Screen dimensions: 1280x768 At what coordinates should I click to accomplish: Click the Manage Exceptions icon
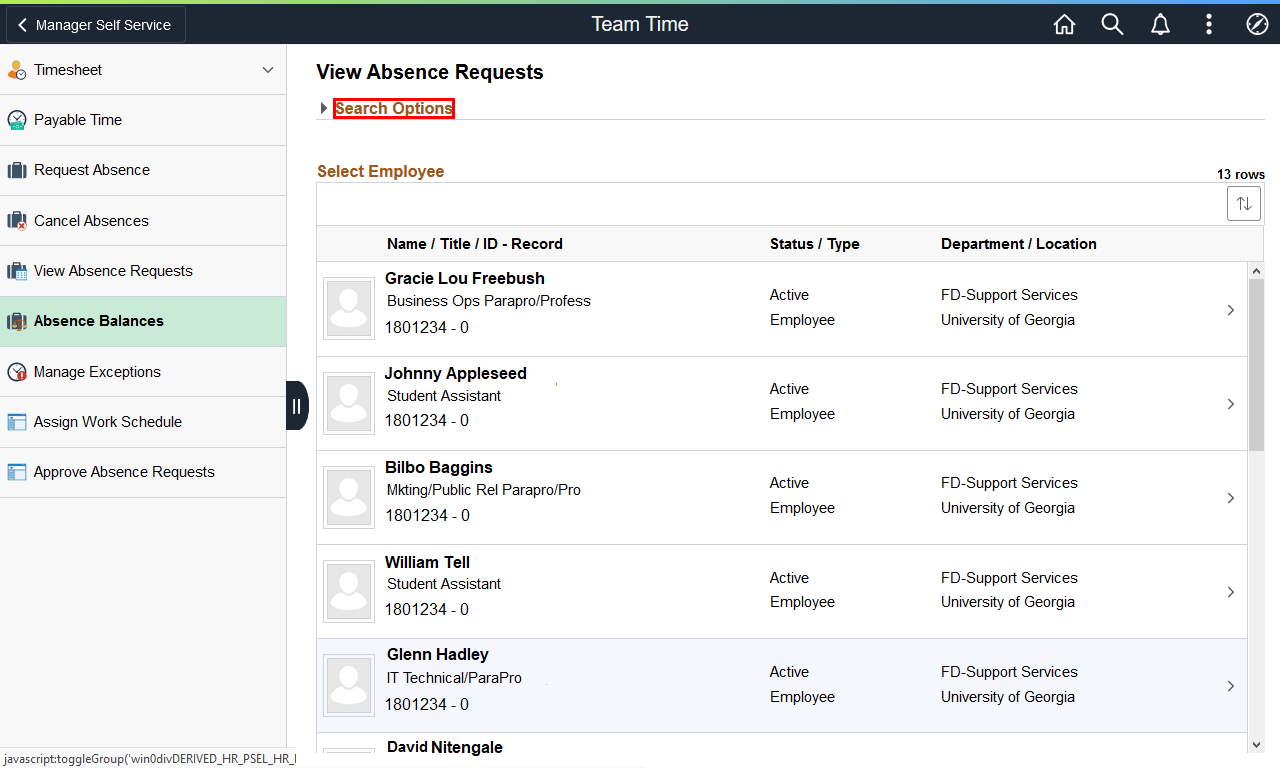pyautogui.click(x=16, y=372)
